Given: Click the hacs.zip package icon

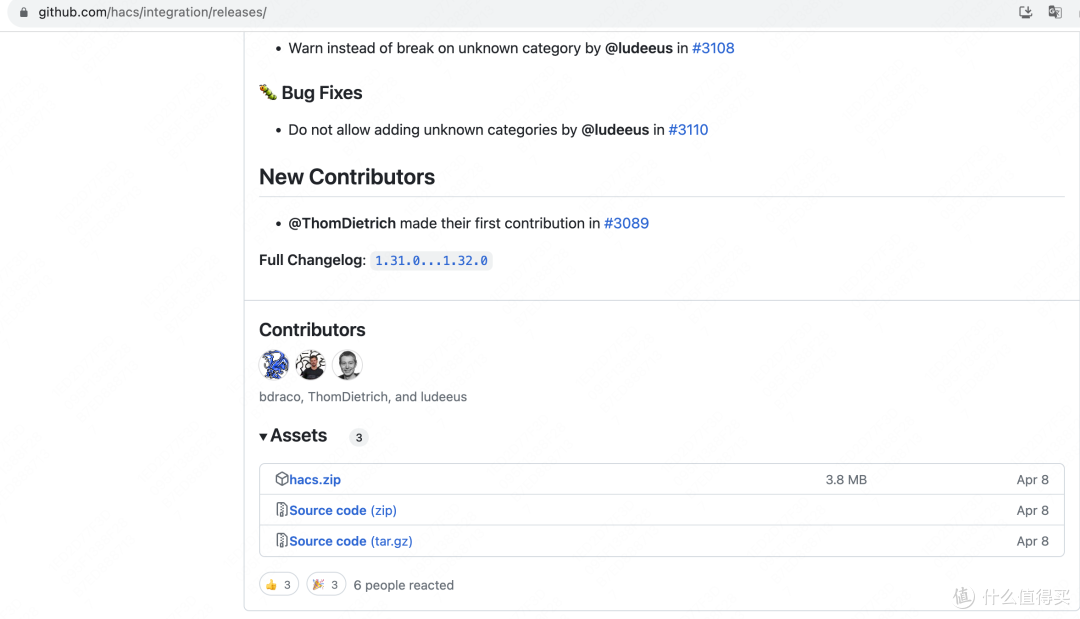Looking at the screenshot, I should 282,479.
